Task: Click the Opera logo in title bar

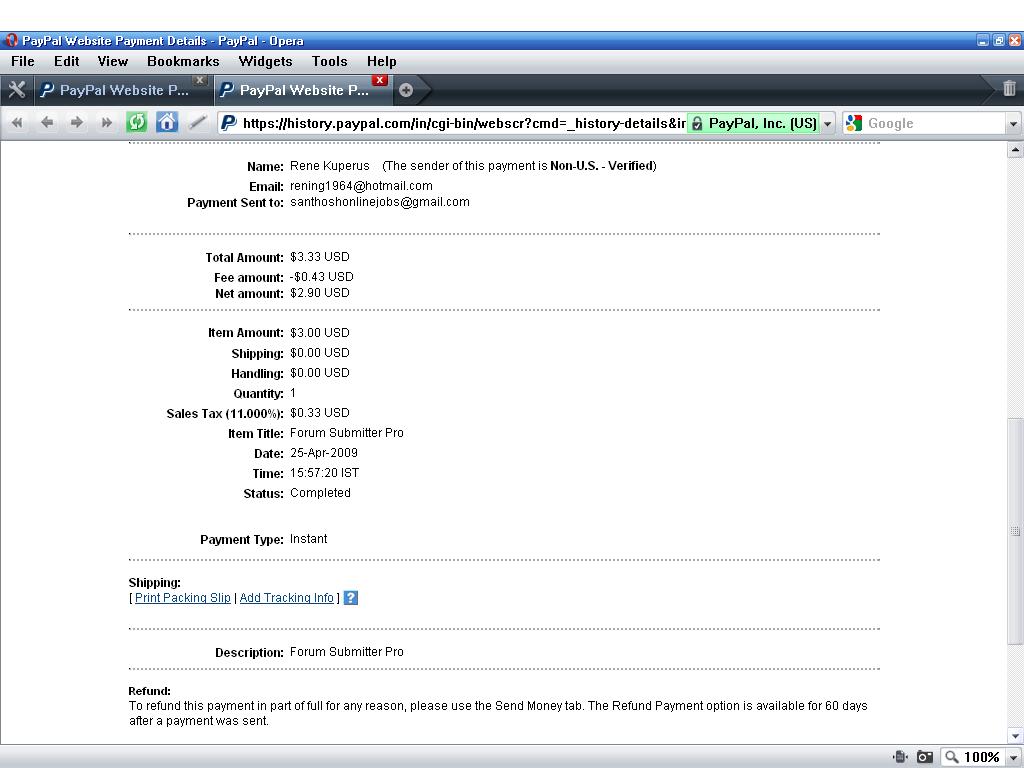Action: click(11, 40)
